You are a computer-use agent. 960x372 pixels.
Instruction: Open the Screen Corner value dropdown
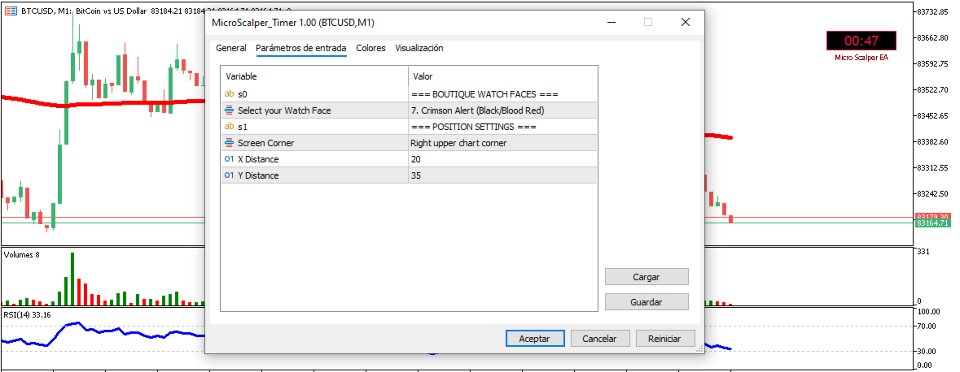coord(503,143)
